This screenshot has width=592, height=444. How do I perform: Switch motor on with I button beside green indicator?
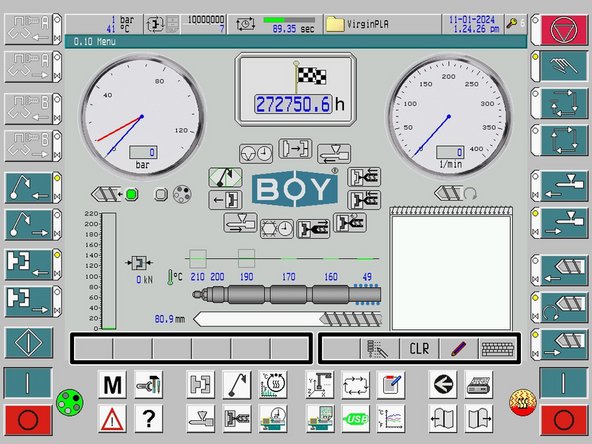pyautogui.click(x=28, y=383)
